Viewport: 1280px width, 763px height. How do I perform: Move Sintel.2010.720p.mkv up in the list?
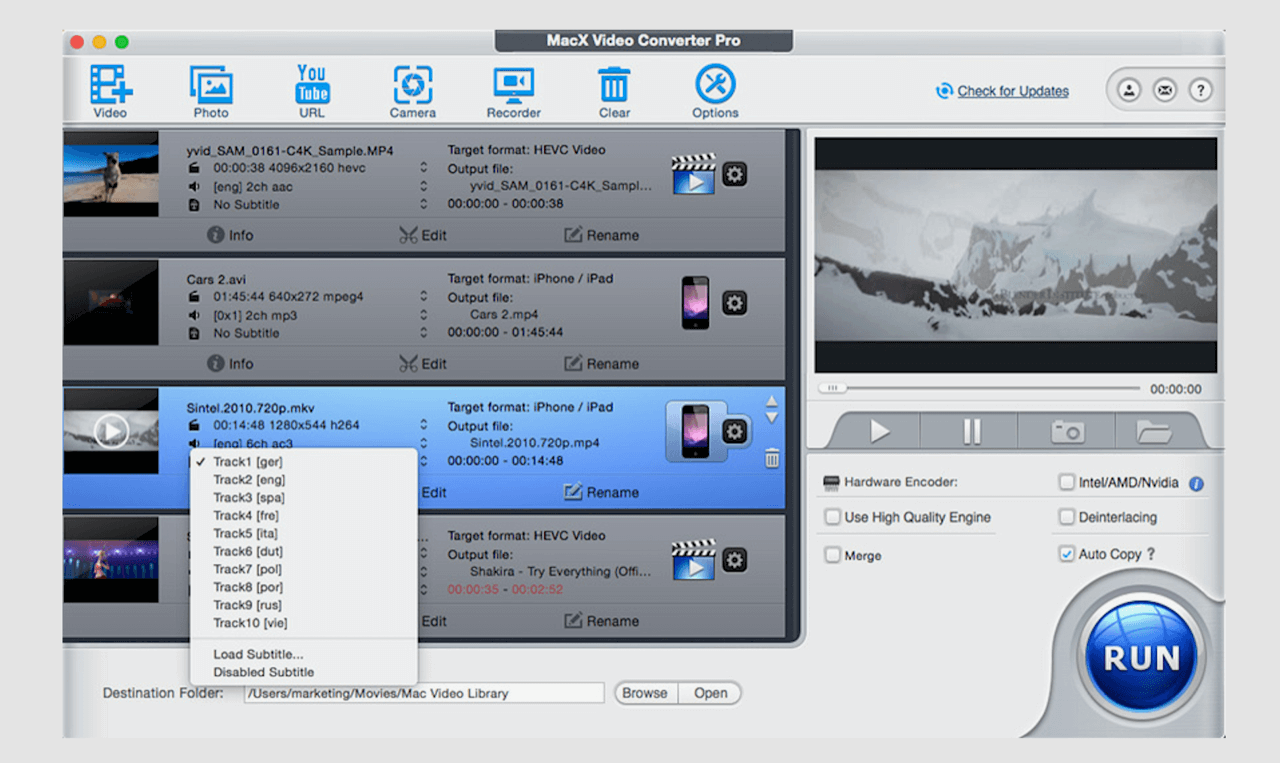[771, 402]
